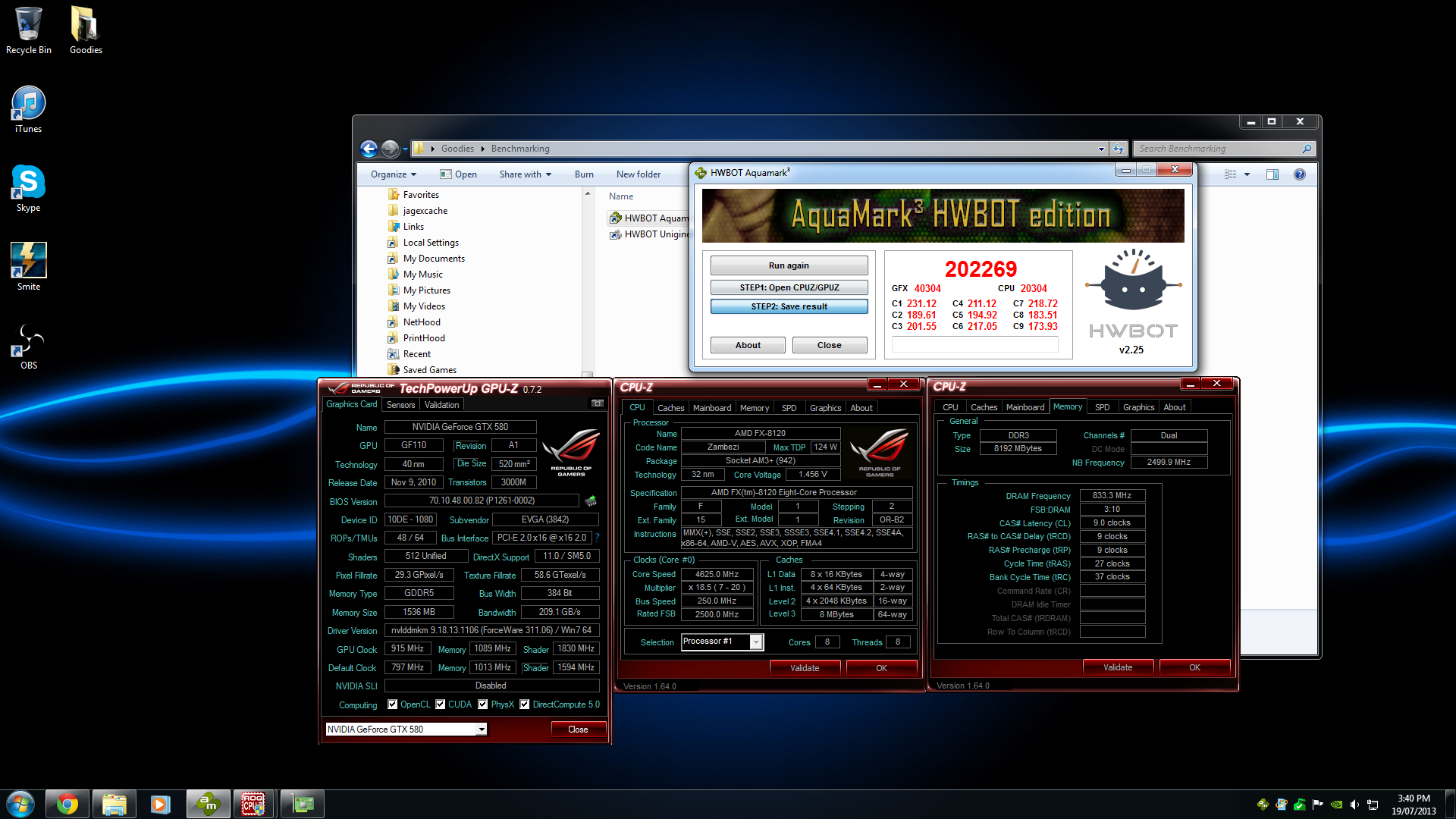Open Graphics tab in right CPU-Z window
1456x819 pixels.
click(1138, 407)
